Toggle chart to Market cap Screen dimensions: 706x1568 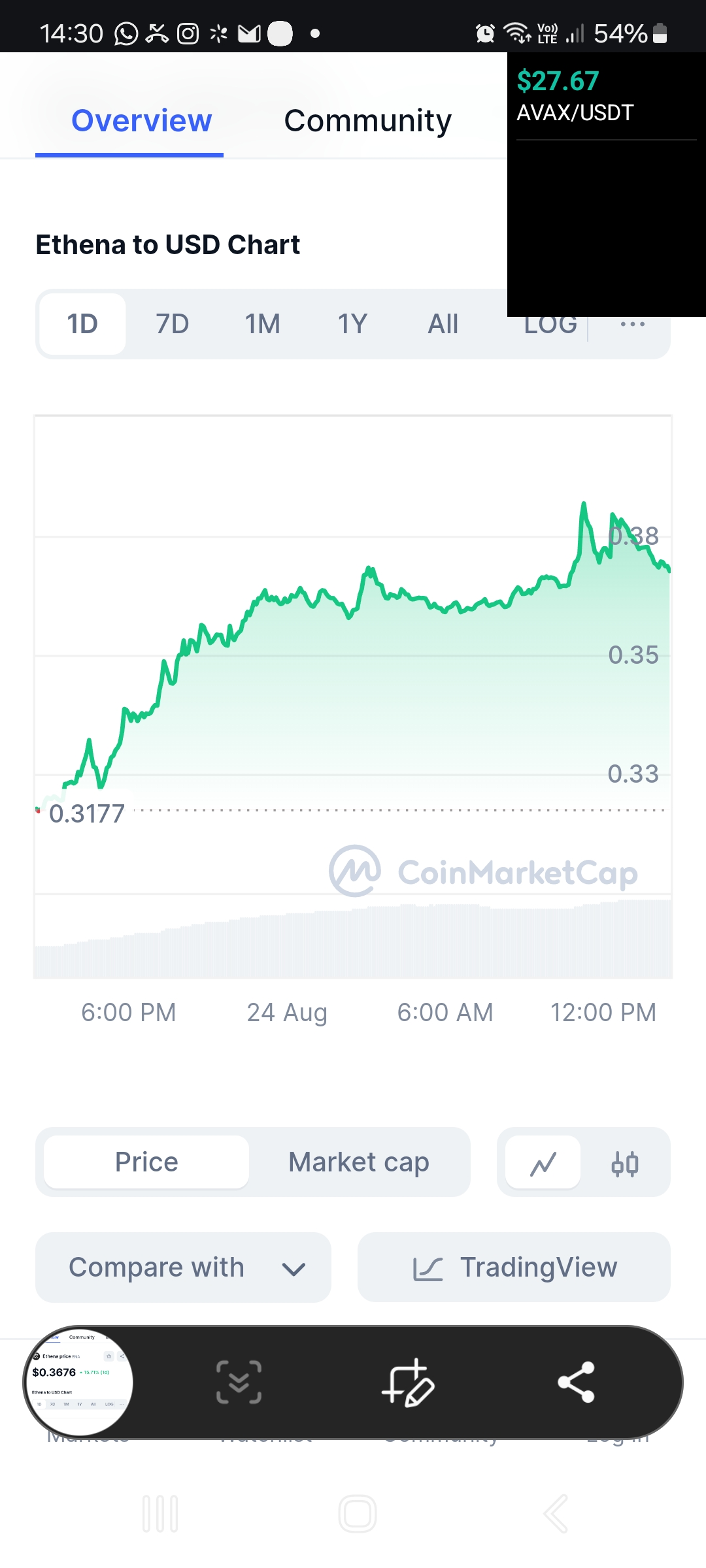359,1162
